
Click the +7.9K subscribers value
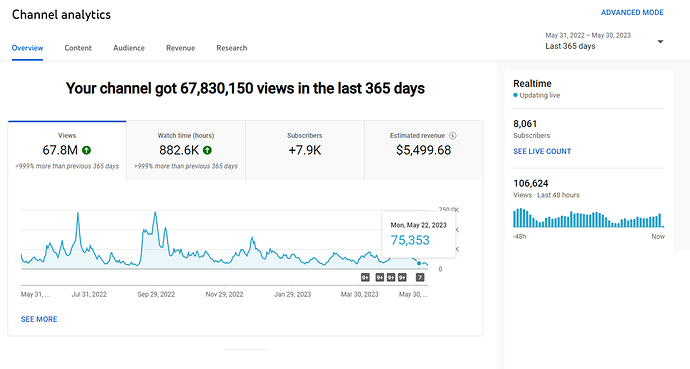305,150
